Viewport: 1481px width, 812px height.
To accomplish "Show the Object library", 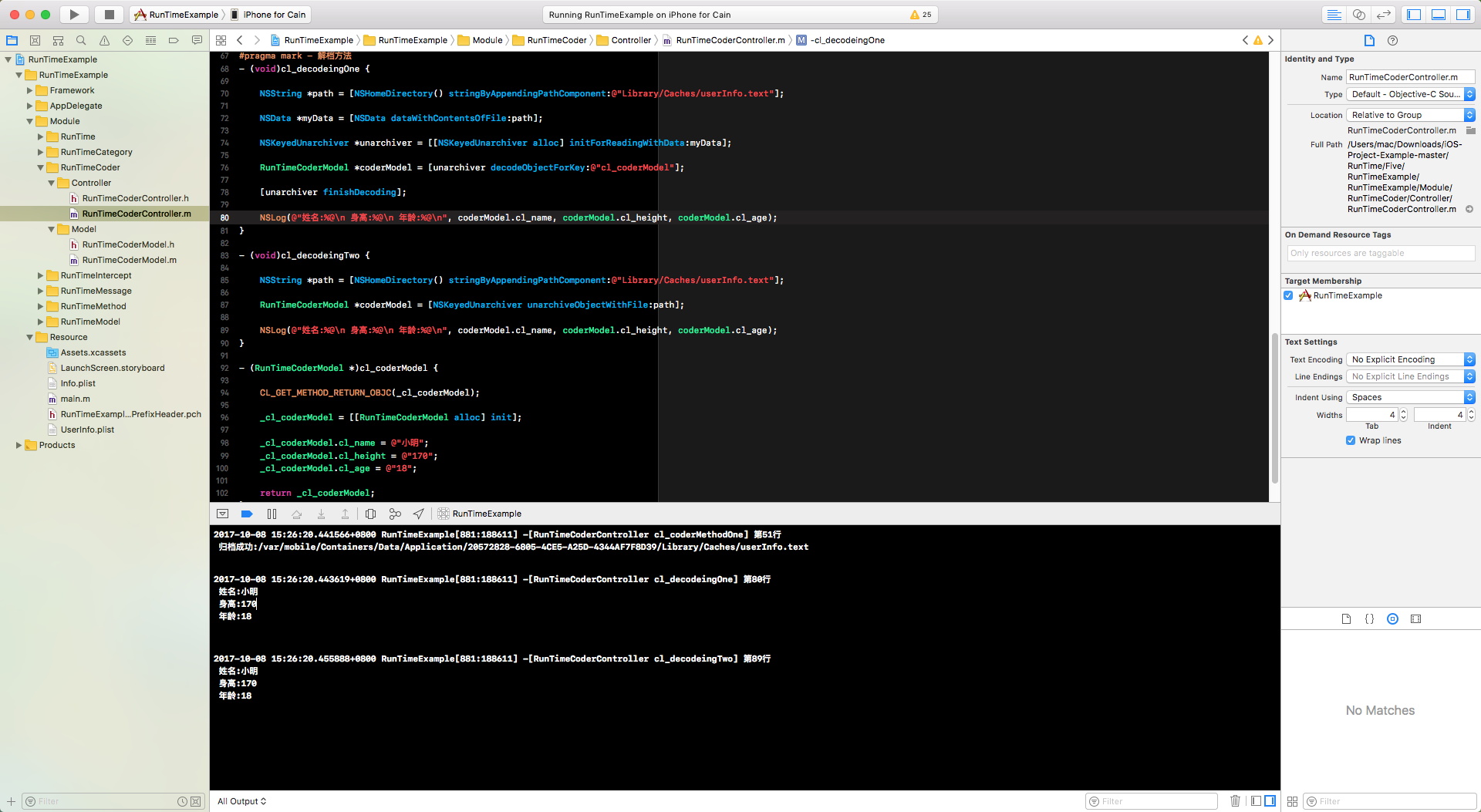I will pos(1392,618).
